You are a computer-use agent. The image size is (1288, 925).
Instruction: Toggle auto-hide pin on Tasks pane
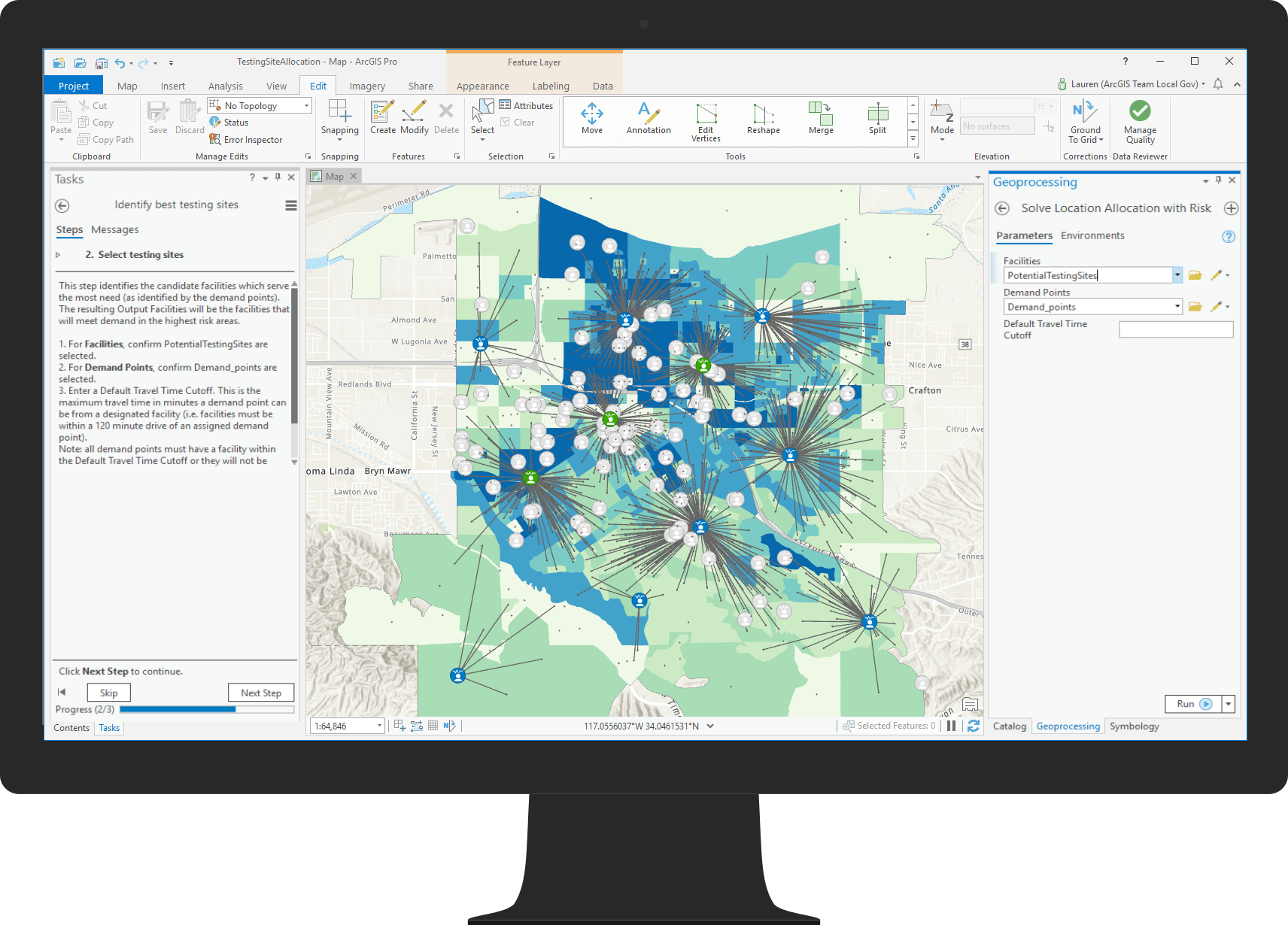point(278,177)
